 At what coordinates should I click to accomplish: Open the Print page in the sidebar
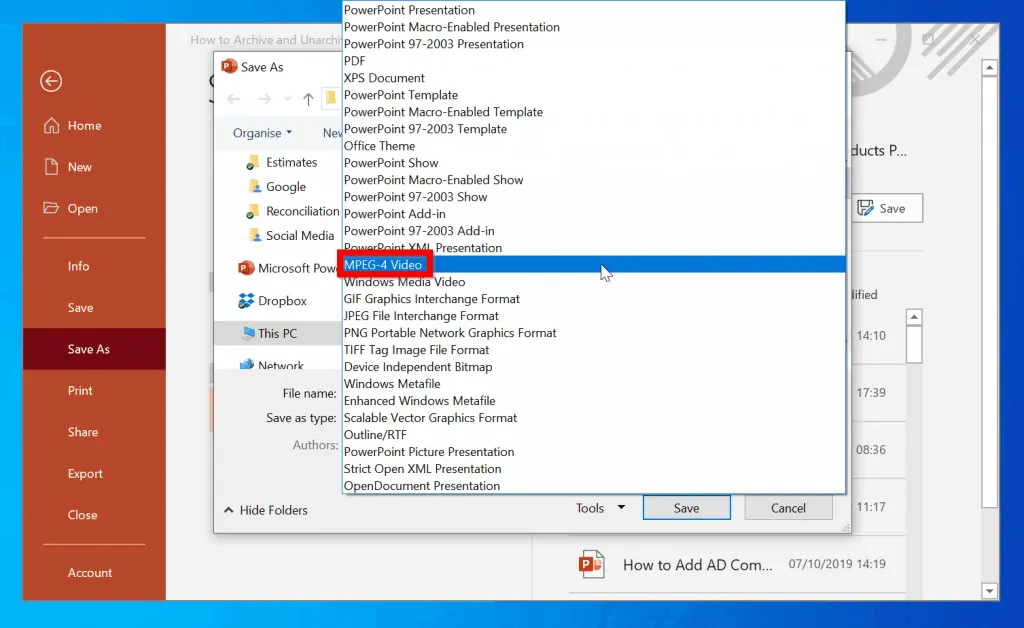[94, 390]
